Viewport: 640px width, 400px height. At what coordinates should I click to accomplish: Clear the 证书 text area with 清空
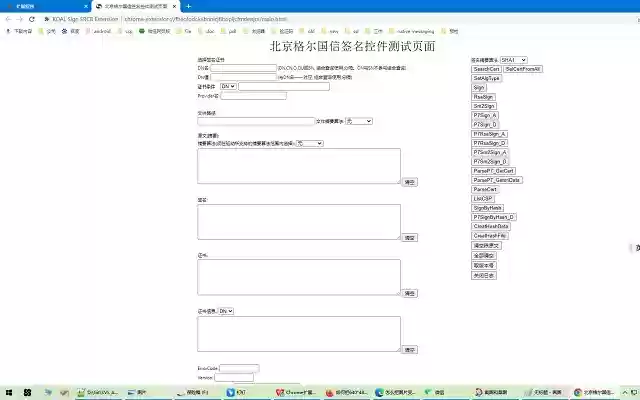point(409,293)
